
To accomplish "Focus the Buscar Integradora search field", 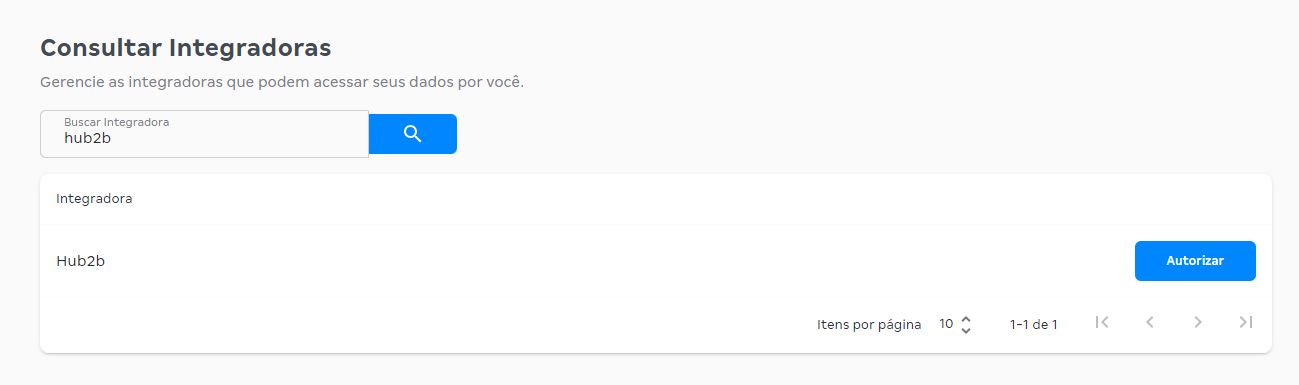I will tap(204, 134).
